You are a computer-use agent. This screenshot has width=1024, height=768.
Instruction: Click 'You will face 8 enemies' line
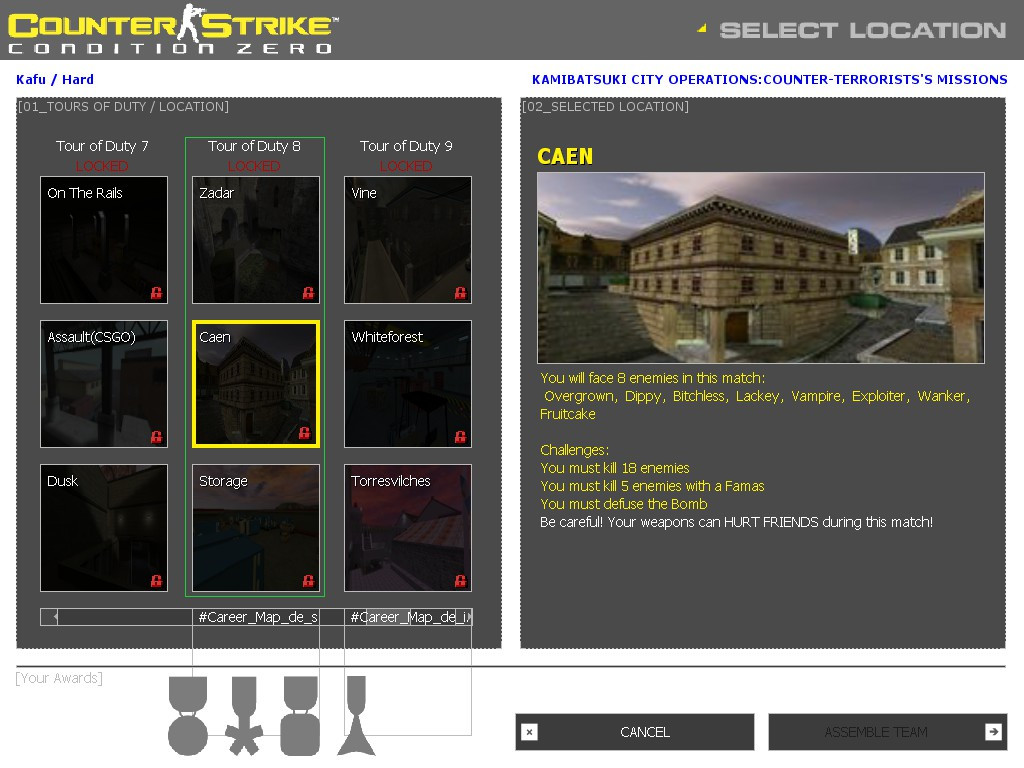coord(652,378)
